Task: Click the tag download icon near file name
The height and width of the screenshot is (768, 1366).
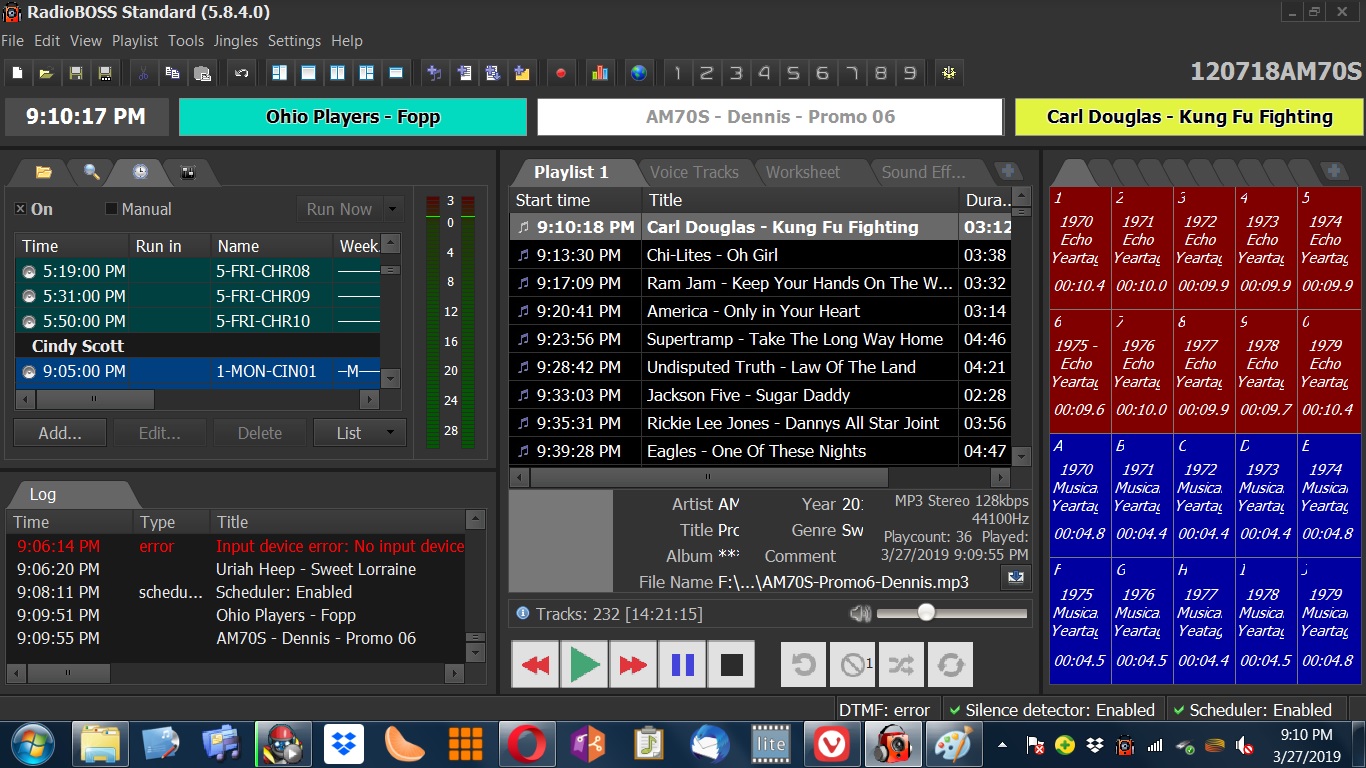Action: coord(1017,577)
